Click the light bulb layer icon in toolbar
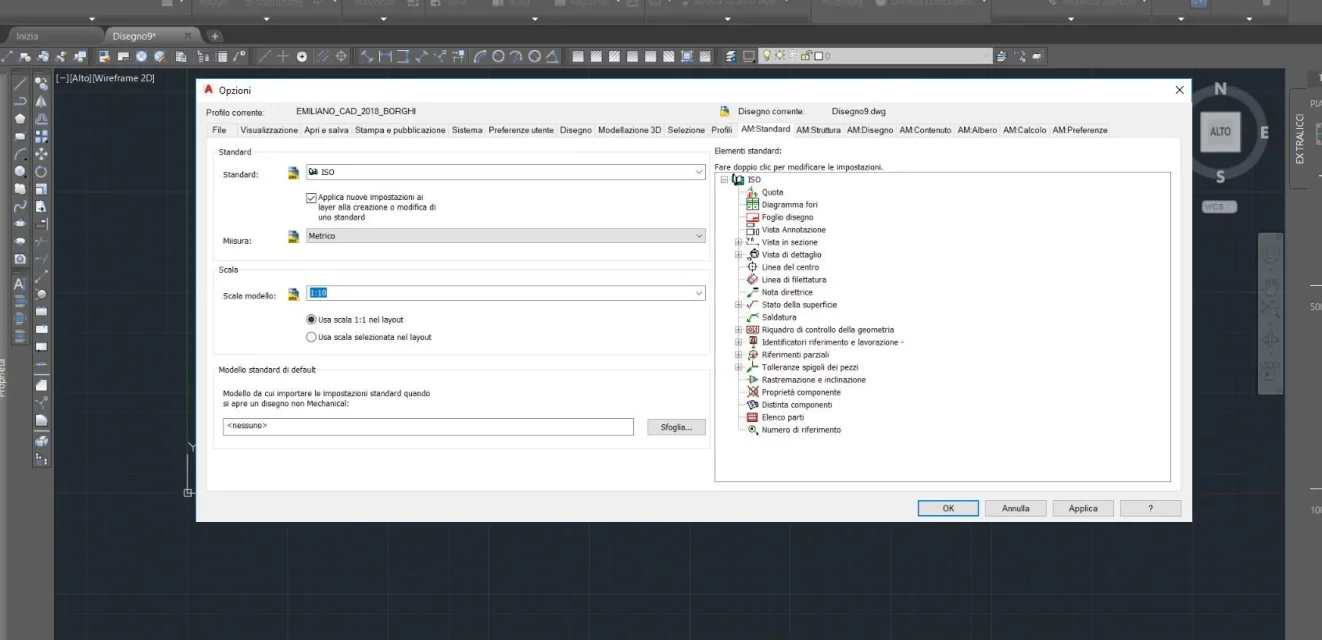This screenshot has height=640, width=1322. (766, 56)
